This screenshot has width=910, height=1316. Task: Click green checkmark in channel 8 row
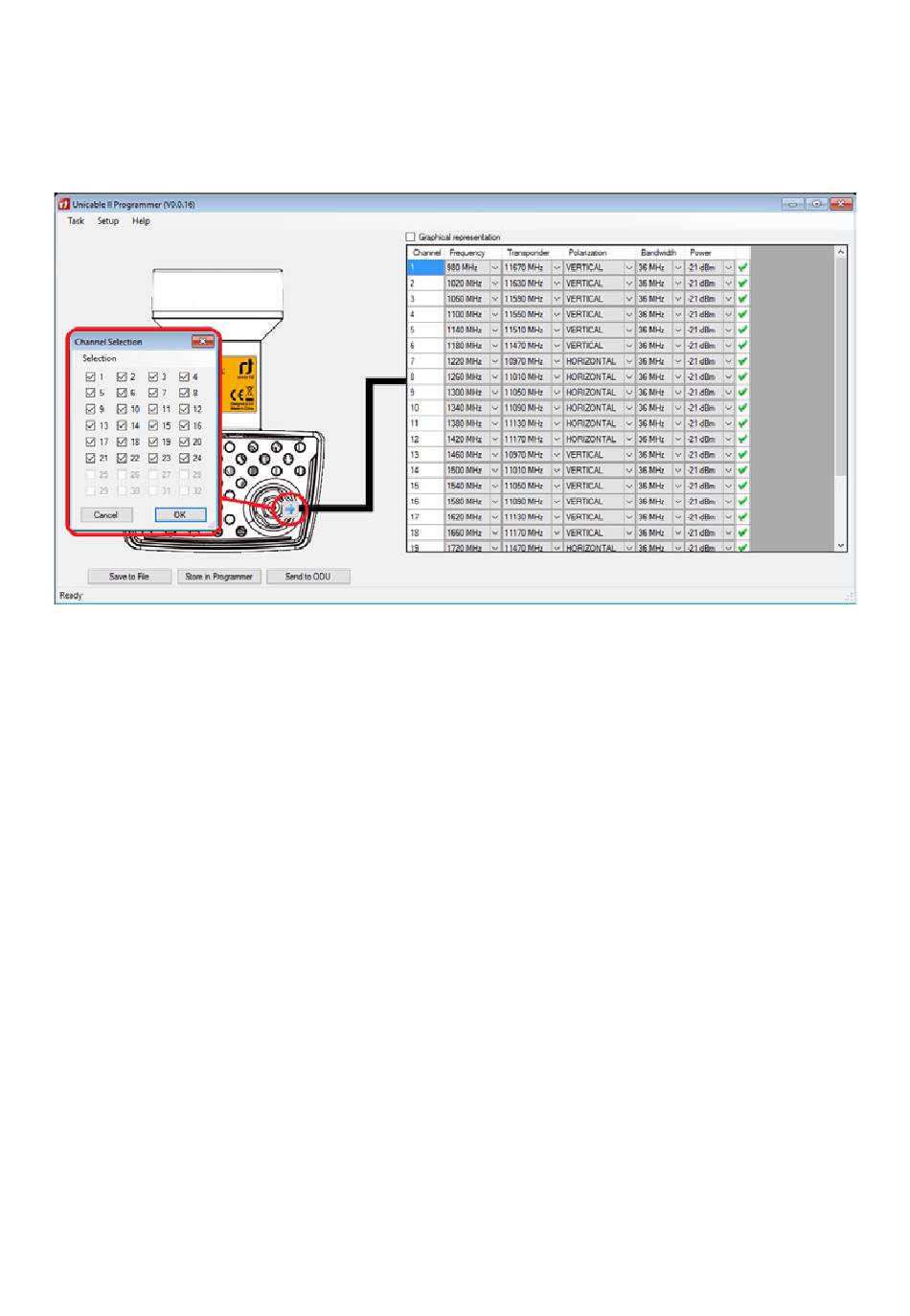pos(742,377)
